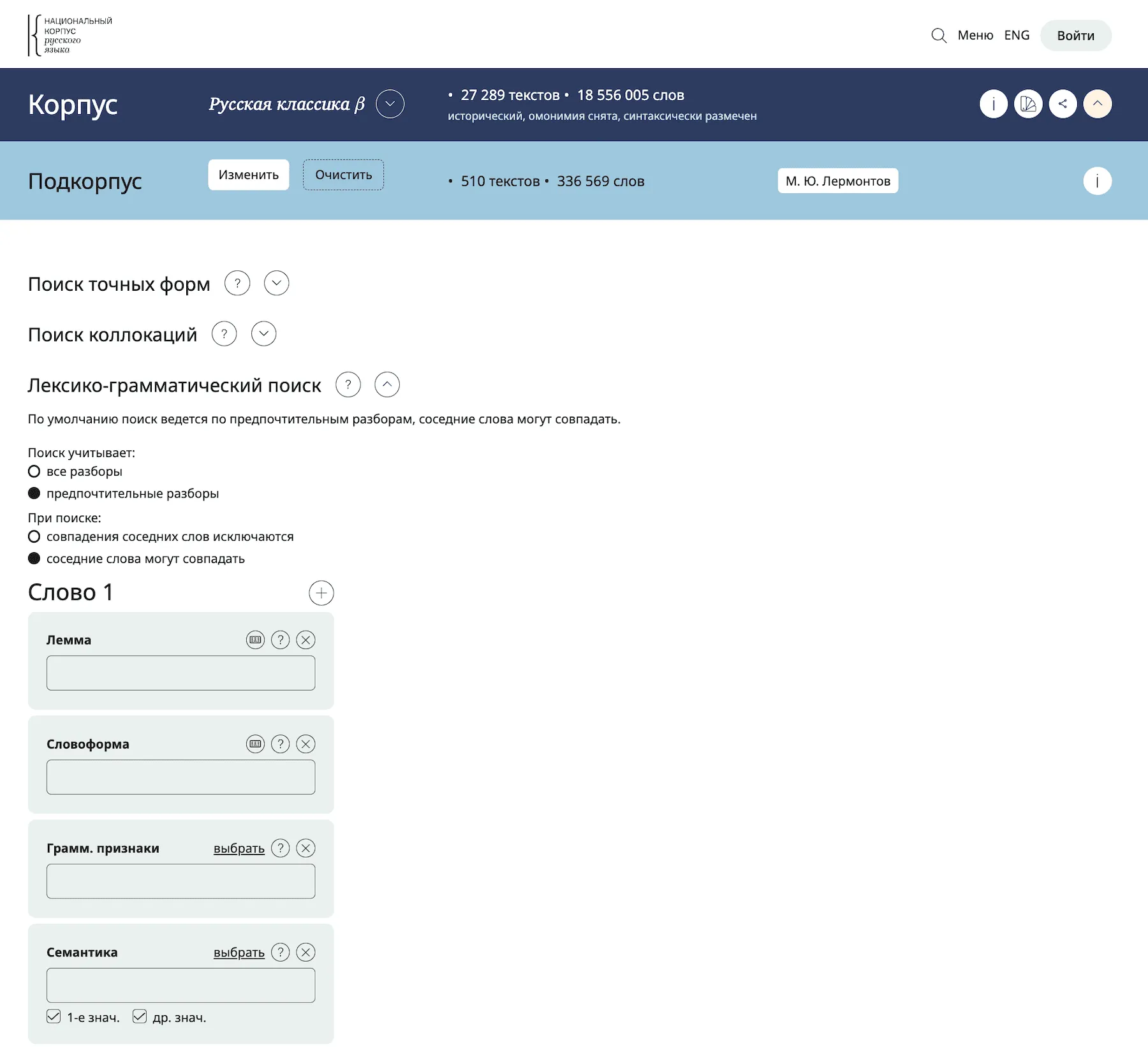Click the 336 569 слов statistic

601,181
